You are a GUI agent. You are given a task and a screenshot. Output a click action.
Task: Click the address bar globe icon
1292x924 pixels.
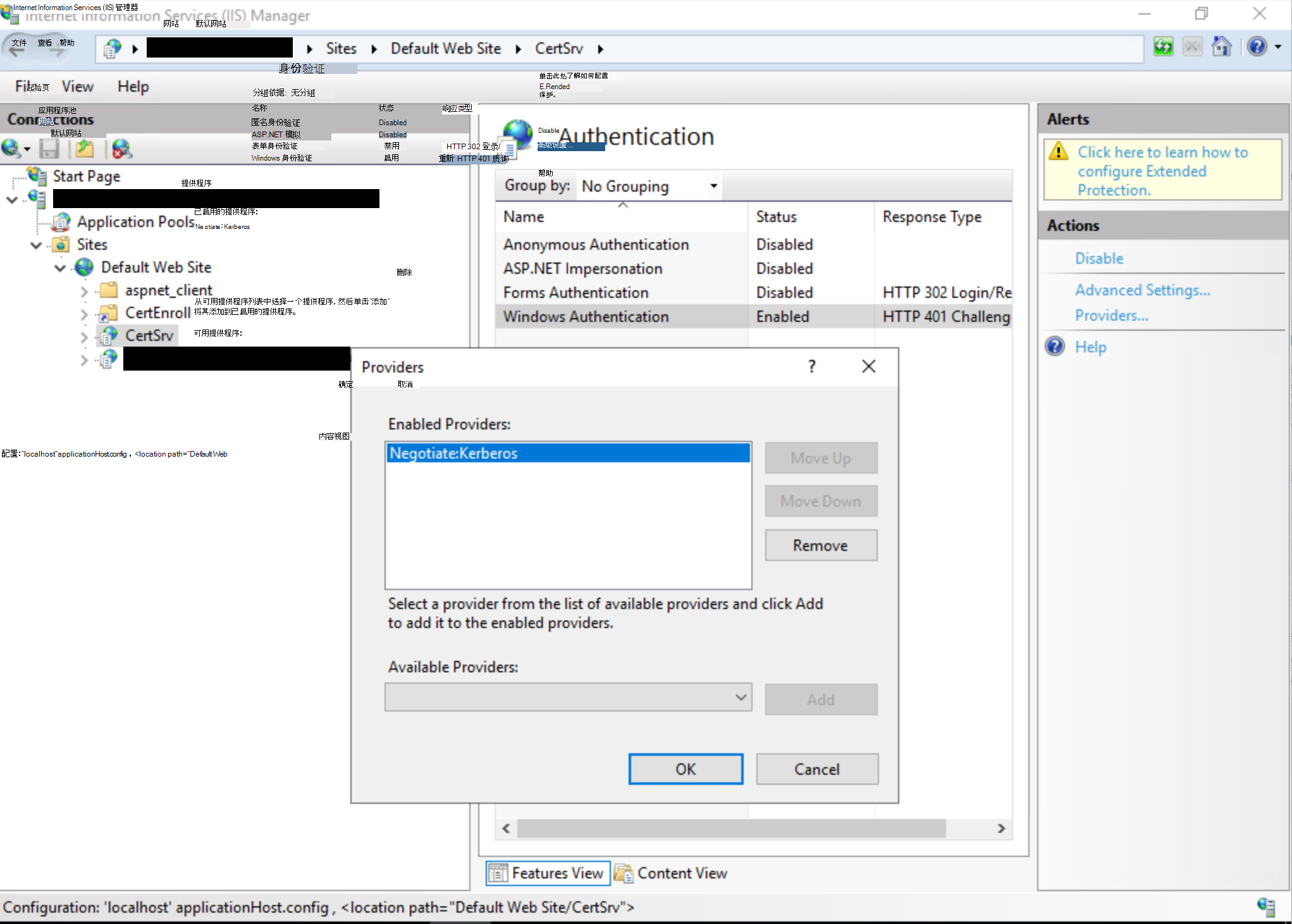[x=113, y=49]
